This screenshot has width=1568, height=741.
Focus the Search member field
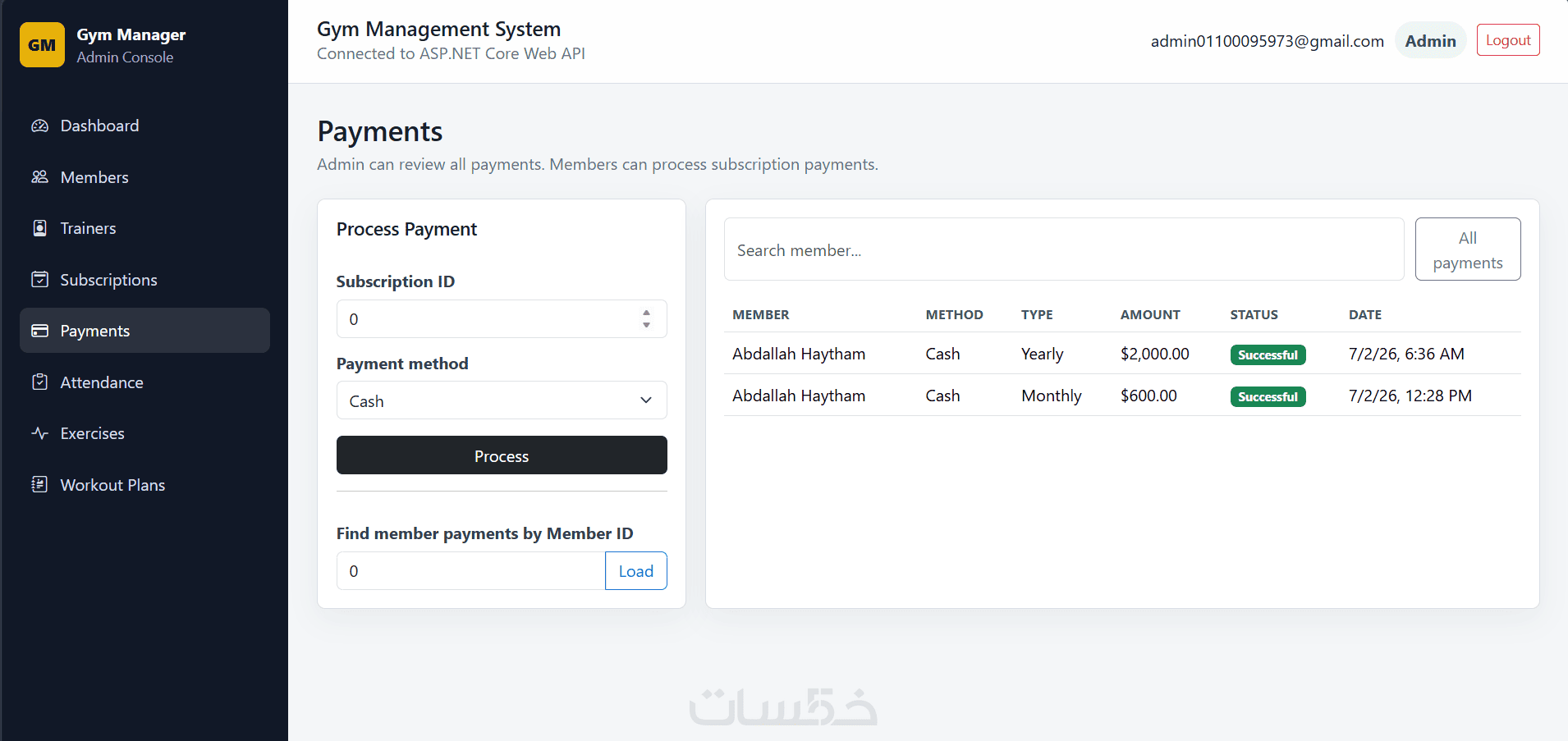coord(1064,249)
